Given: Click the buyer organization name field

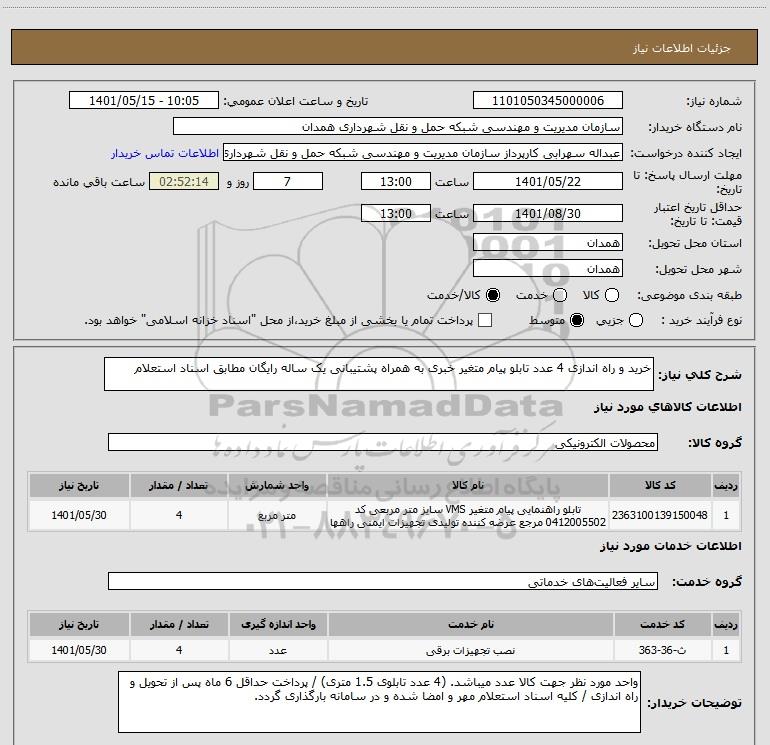Looking at the screenshot, I should click(x=398, y=126).
